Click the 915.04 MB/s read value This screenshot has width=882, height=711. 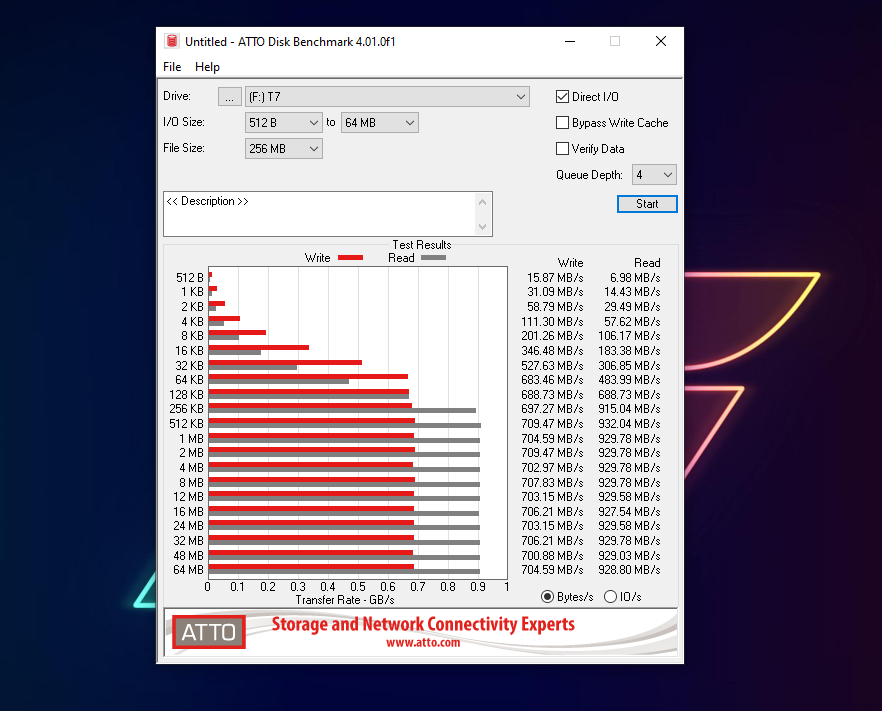click(x=629, y=409)
